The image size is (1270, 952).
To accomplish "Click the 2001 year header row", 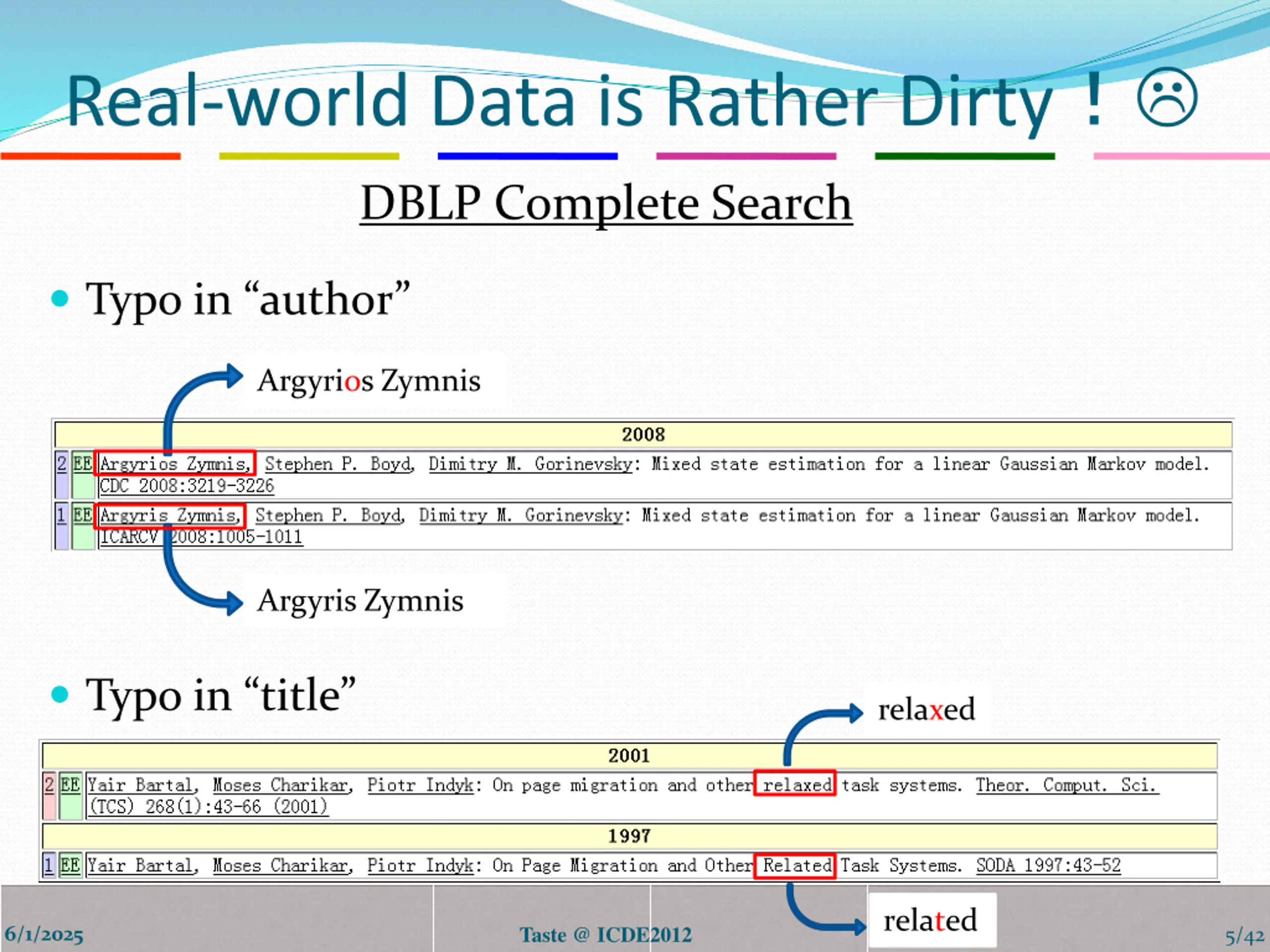I will coord(629,755).
